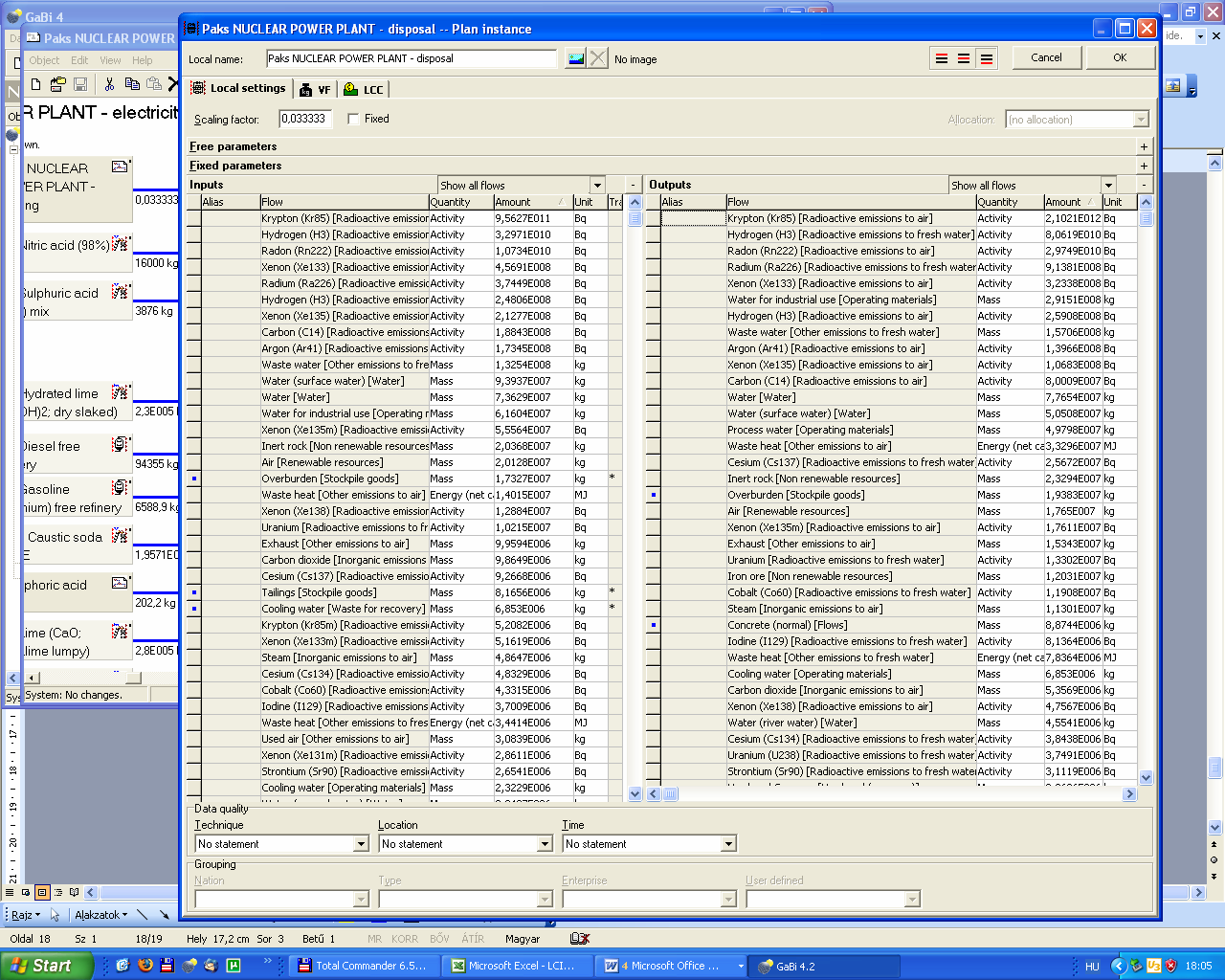Open the Outputs Show all flows dropdown

[1108, 186]
